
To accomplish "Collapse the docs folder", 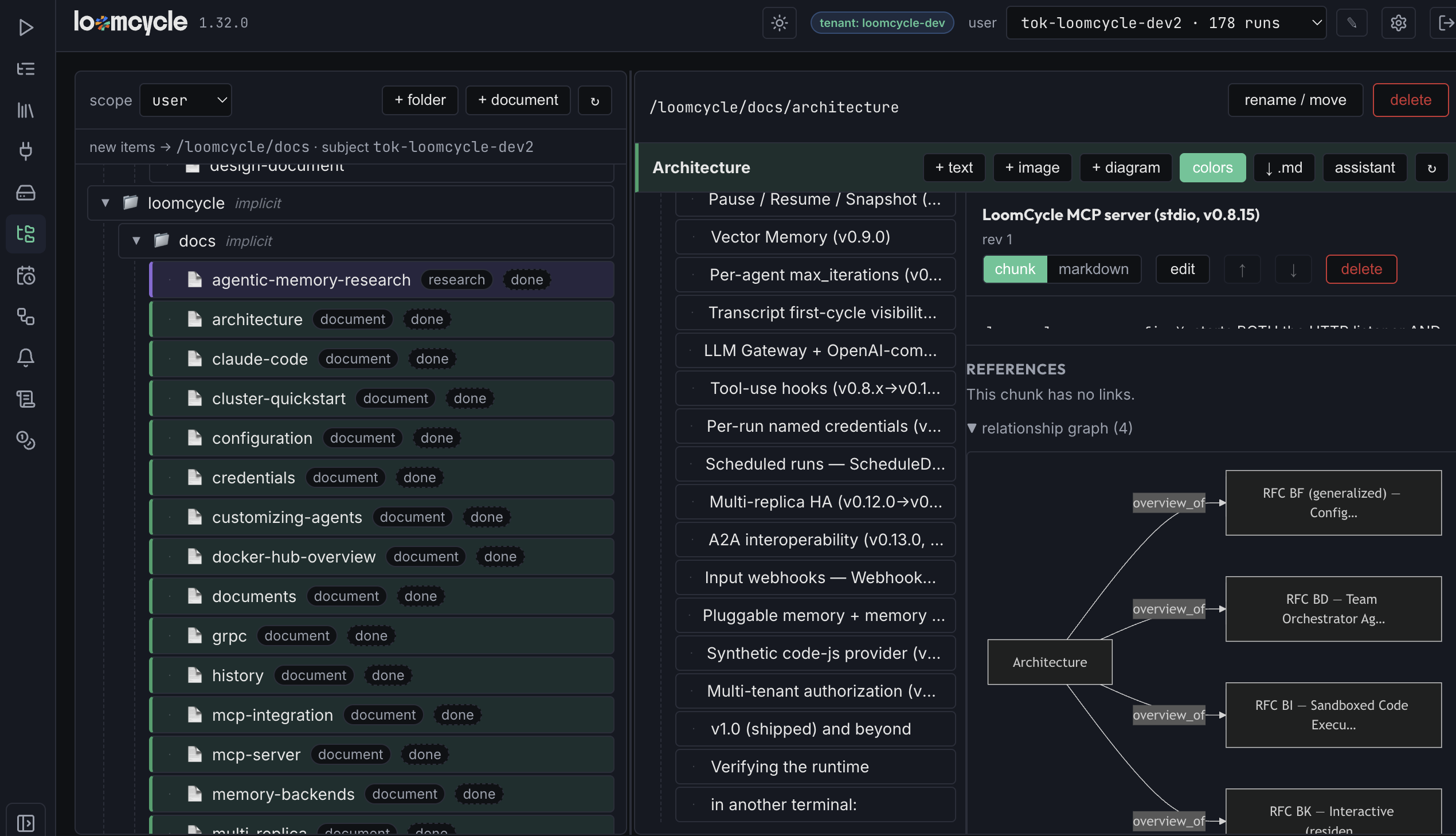I will (x=136, y=241).
